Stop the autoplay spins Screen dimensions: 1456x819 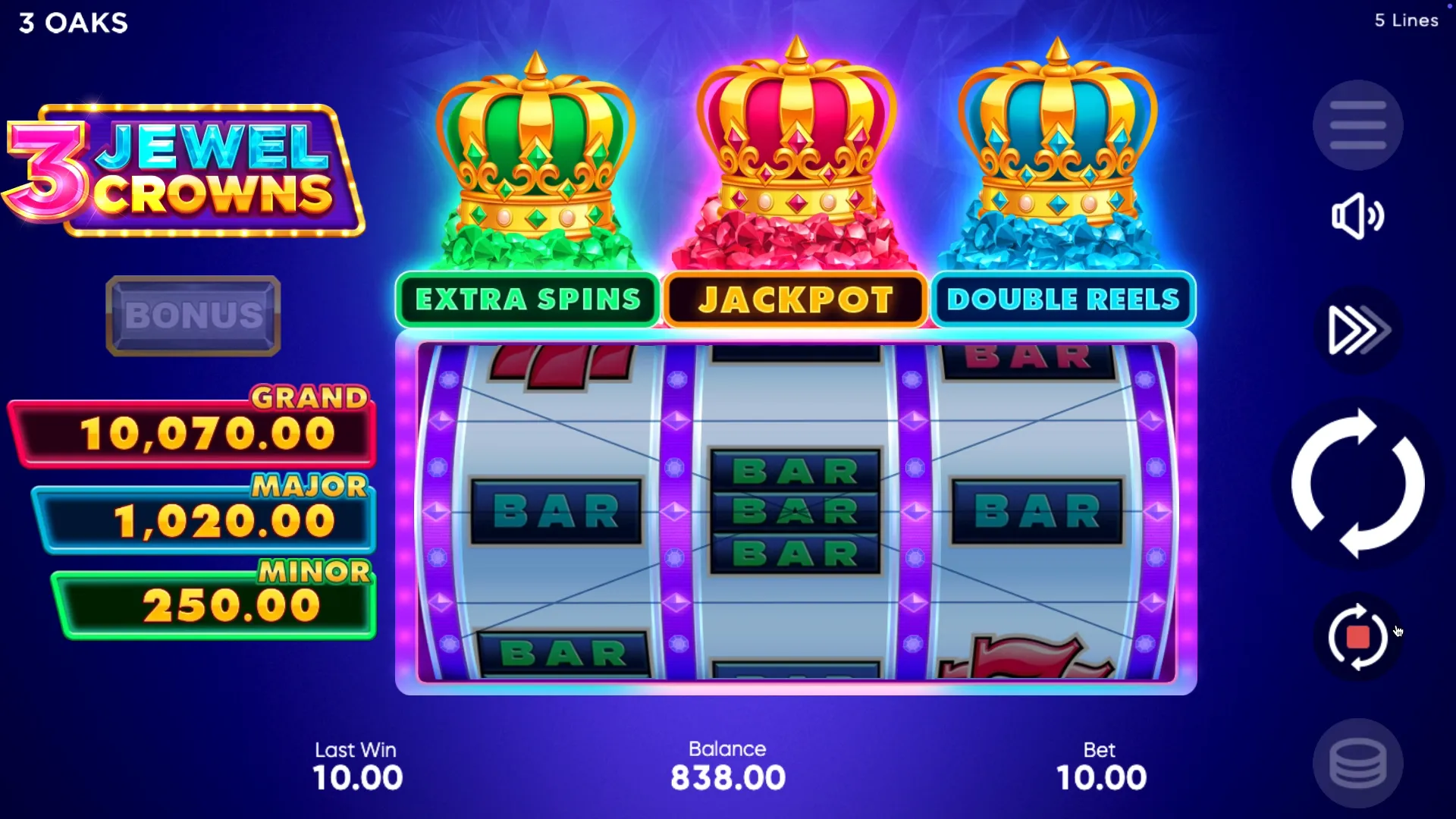pyautogui.click(x=1357, y=637)
